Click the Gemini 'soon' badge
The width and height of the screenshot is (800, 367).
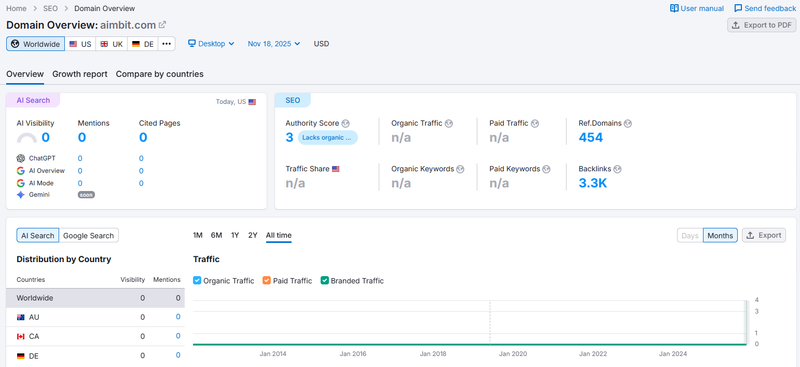[86, 195]
